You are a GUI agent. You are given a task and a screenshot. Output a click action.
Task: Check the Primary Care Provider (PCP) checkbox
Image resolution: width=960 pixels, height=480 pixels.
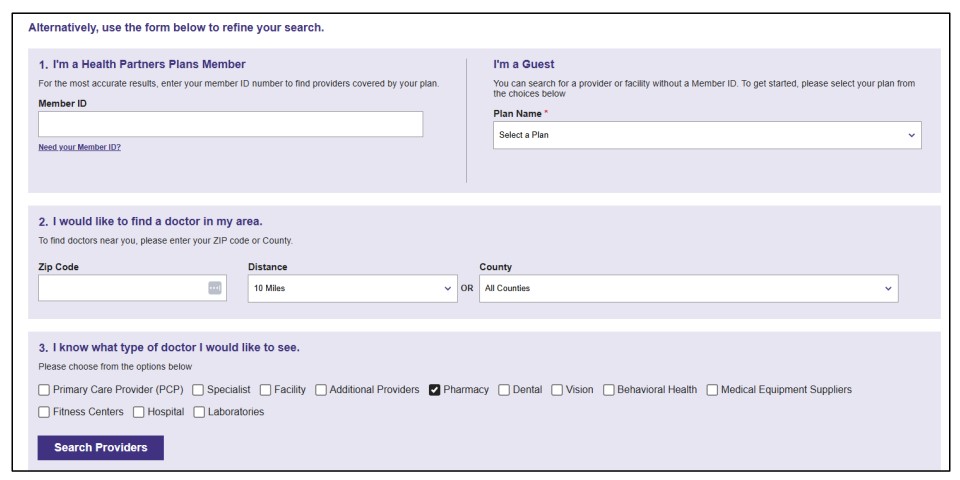[x=44, y=390]
